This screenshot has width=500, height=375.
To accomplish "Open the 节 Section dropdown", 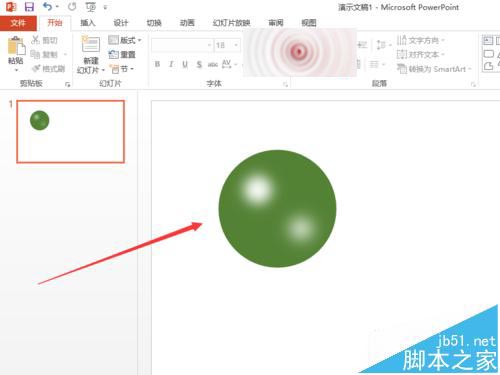I will (x=122, y=69).
